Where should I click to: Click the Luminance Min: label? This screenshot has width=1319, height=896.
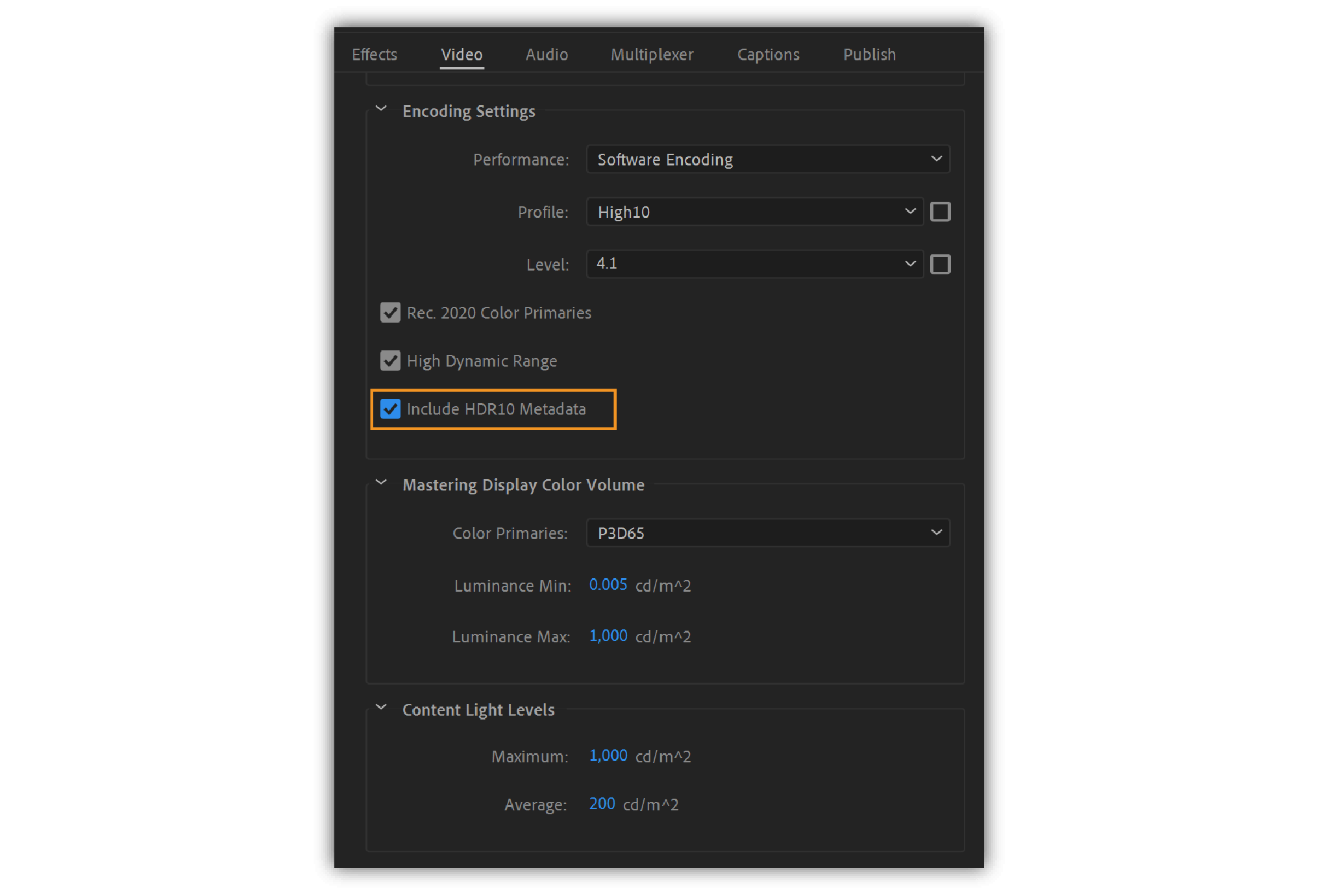512,586
